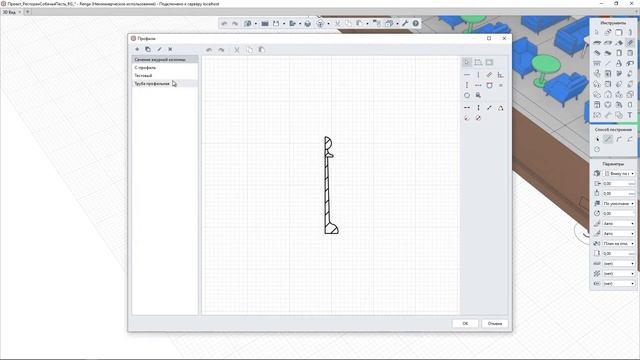
Task: Select the circle tool in the profile editor
Action: [467, 96]
